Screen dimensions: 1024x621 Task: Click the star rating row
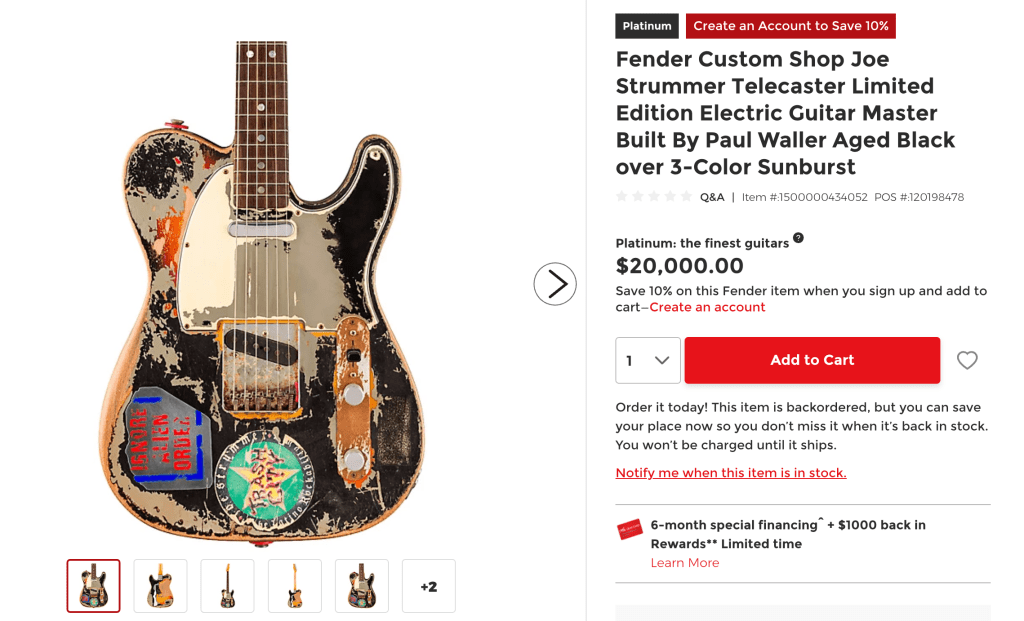pos(654,197)
